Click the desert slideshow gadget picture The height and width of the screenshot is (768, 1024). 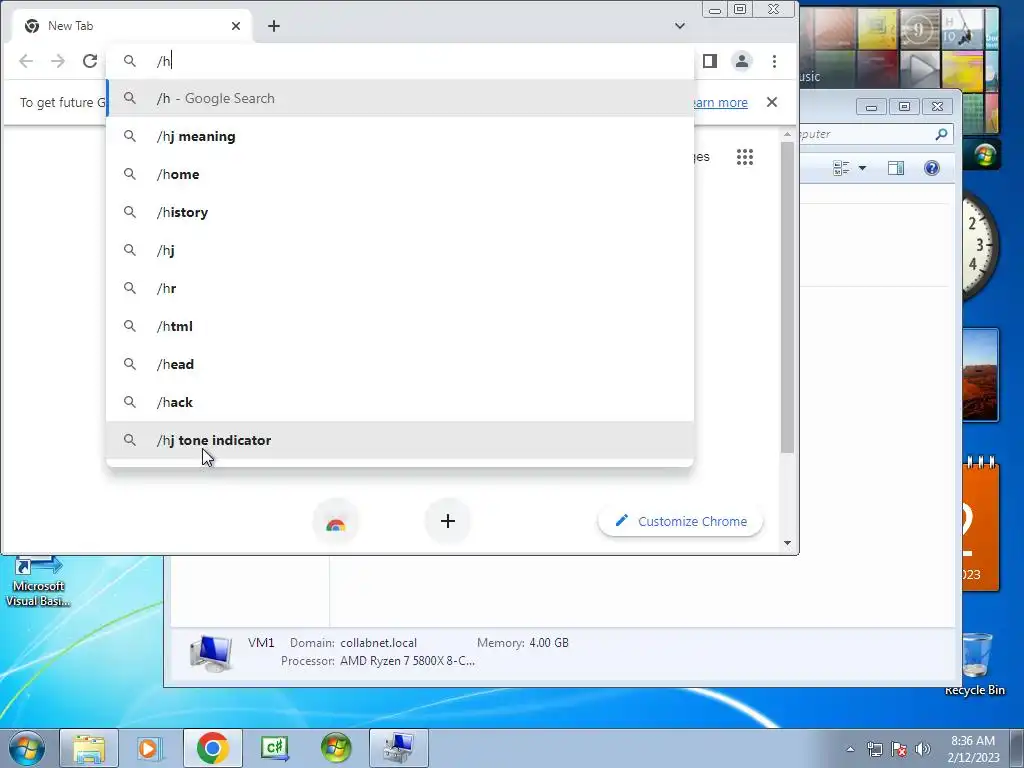[x=980, y=375]
